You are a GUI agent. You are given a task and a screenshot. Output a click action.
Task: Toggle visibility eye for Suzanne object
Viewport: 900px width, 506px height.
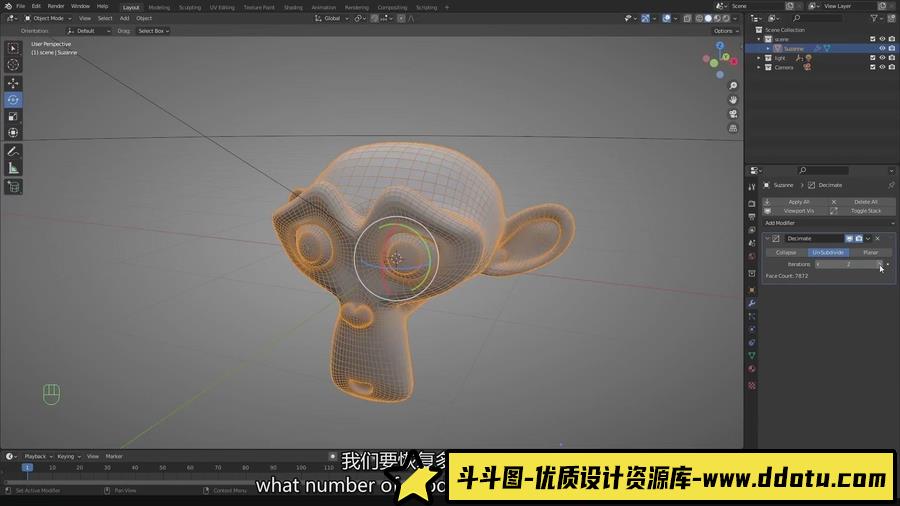tap(882, 49)
